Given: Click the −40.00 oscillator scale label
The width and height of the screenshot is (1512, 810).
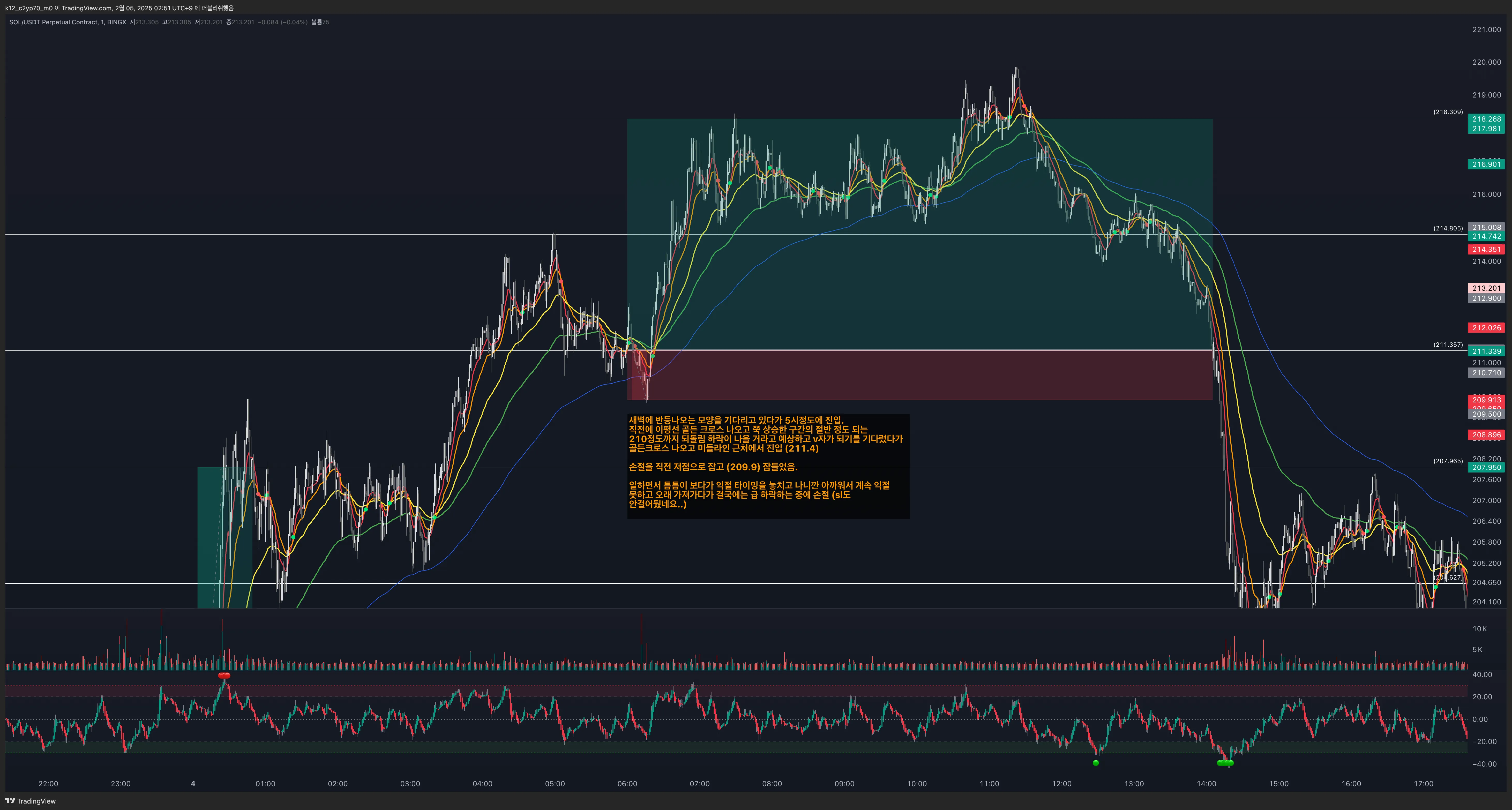Looking at the screenshot, I should [1484, 764].
